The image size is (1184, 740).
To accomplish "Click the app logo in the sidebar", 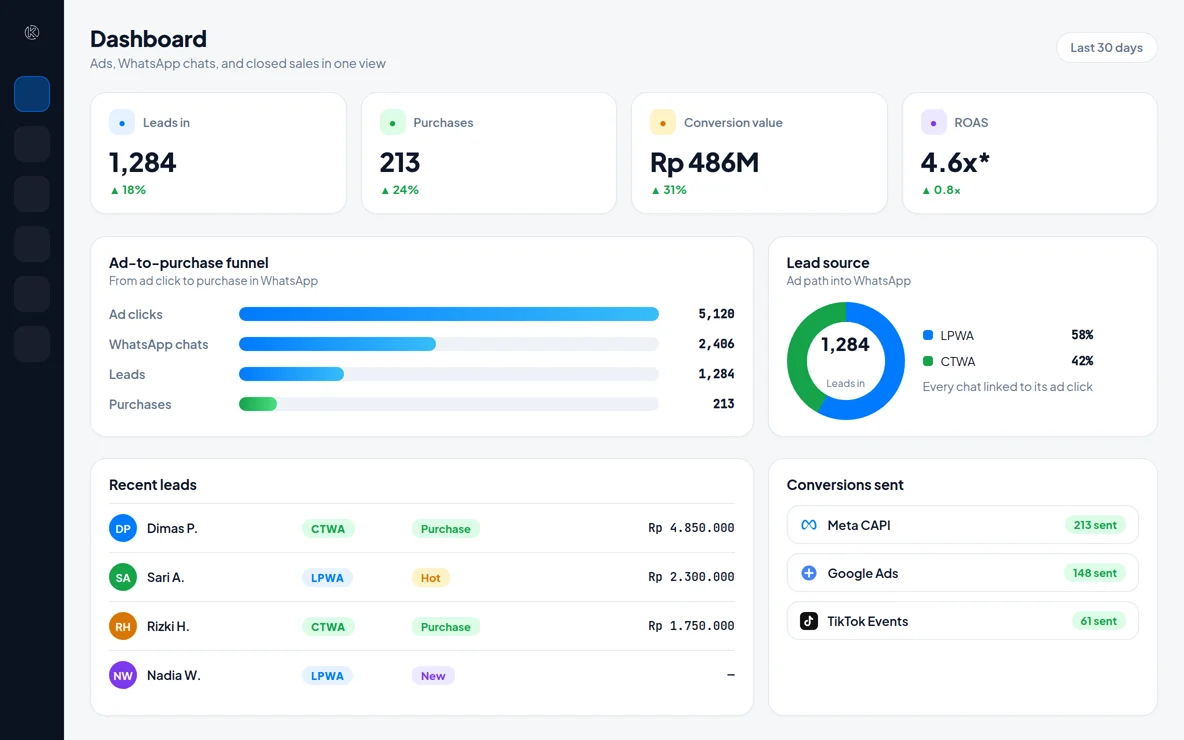I will pyautogui.click(x=32, y=32).
